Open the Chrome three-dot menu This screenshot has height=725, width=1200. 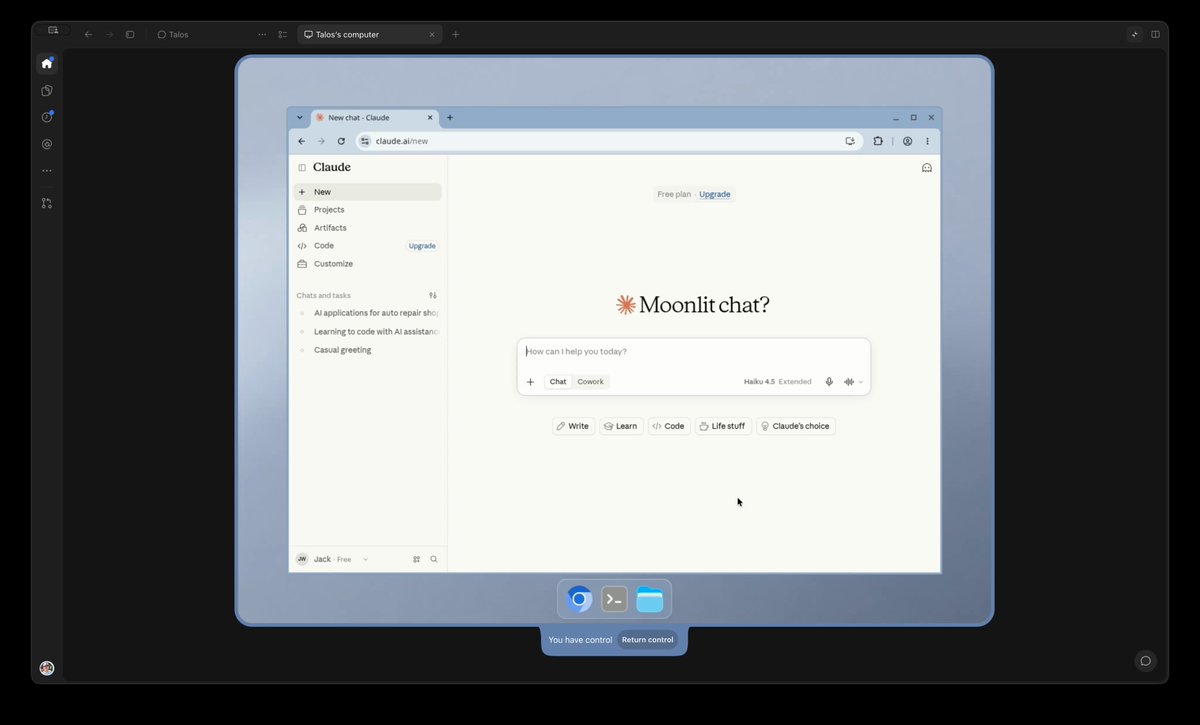click(928, 141)
